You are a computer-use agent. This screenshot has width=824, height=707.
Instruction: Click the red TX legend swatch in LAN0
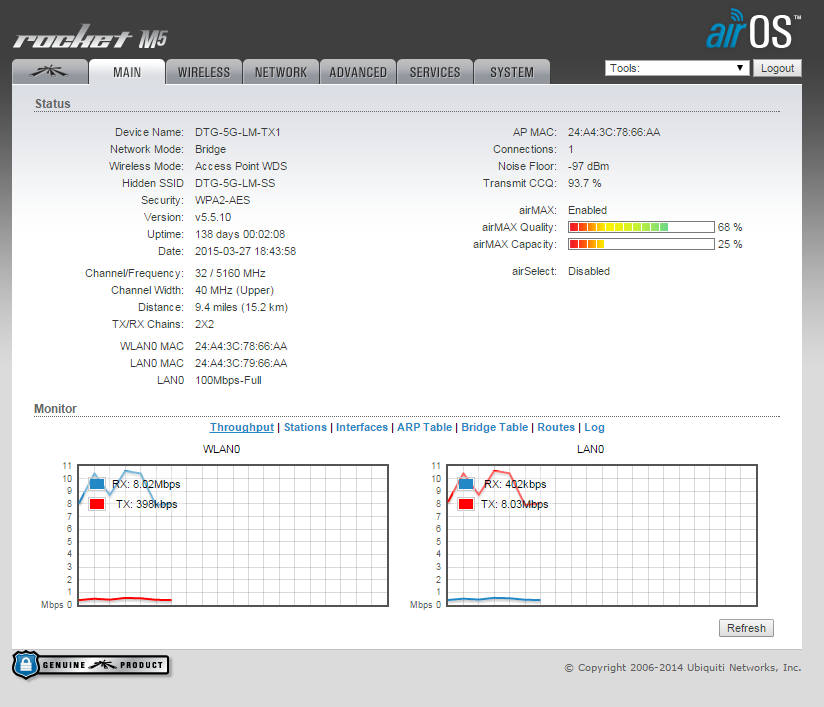pyautogui.click(x=466, y=504)
